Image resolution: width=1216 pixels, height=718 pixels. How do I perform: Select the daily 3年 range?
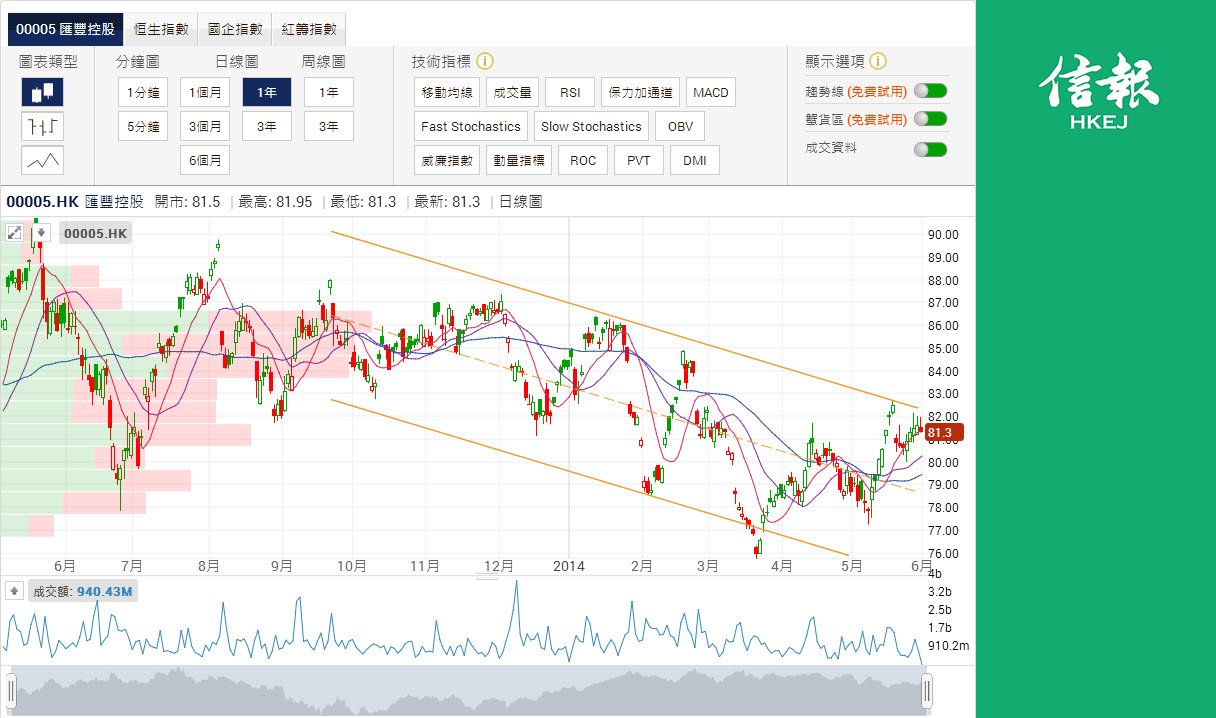(267, 126)
